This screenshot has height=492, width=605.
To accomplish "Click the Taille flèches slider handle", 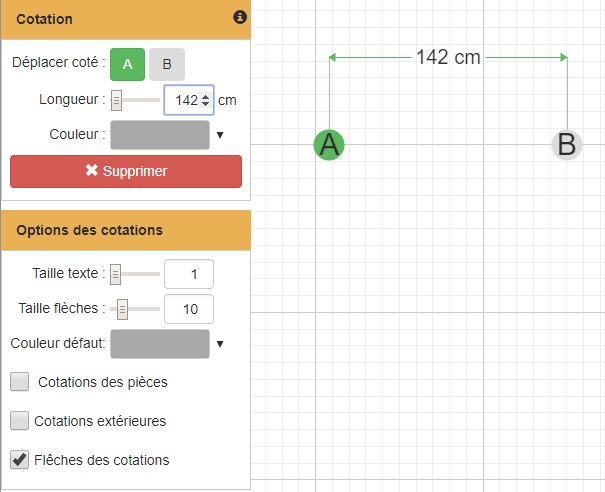I will [123, 309].
